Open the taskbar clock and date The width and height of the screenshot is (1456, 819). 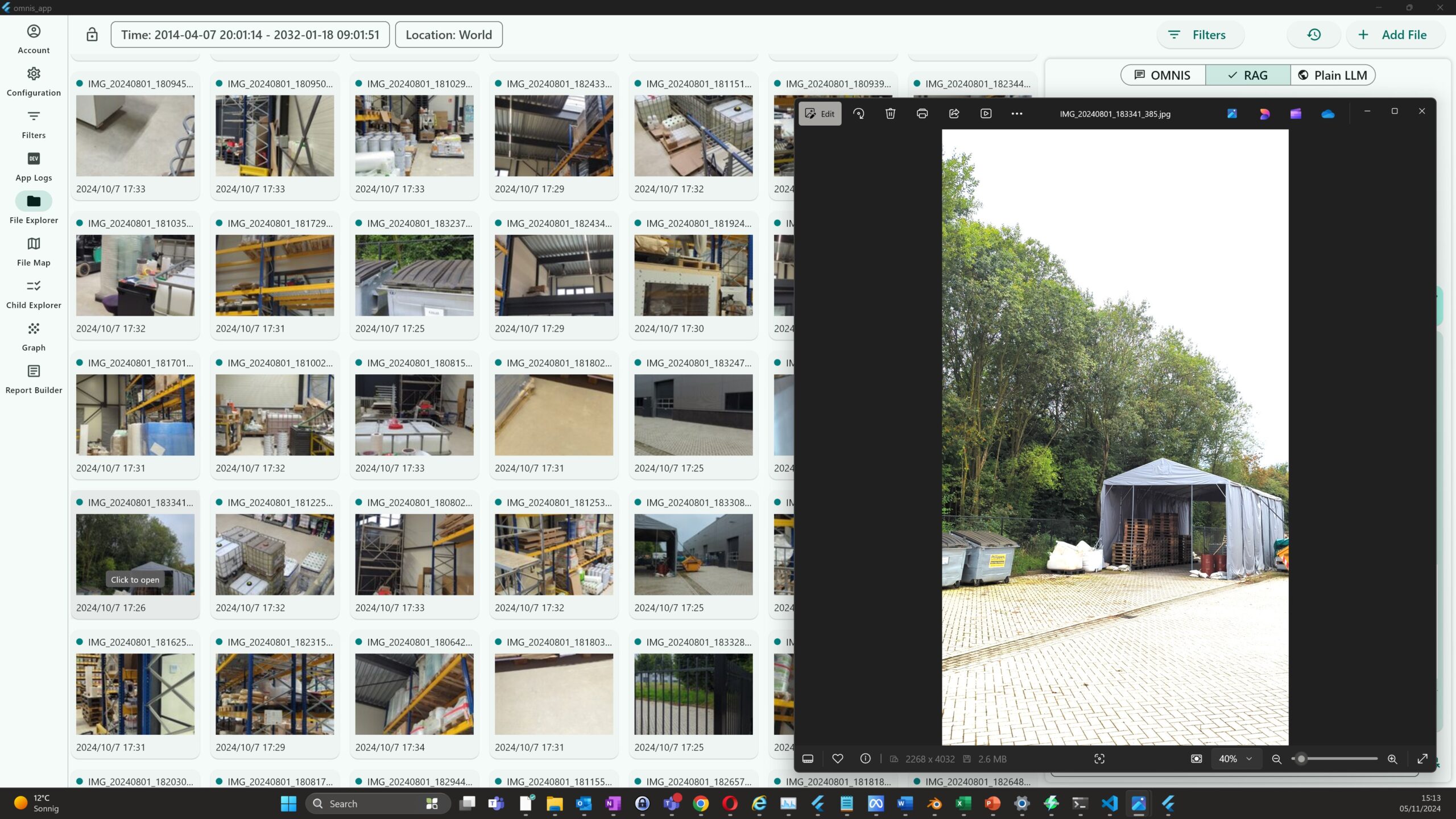pyautogui.click(x=1420, y=803)
